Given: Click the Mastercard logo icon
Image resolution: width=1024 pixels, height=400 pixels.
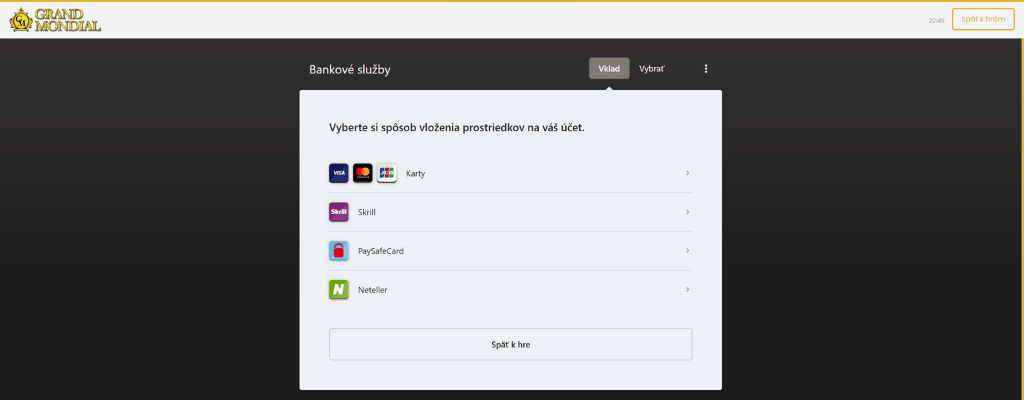Looking at the screenshot, I should pos(363,173).
